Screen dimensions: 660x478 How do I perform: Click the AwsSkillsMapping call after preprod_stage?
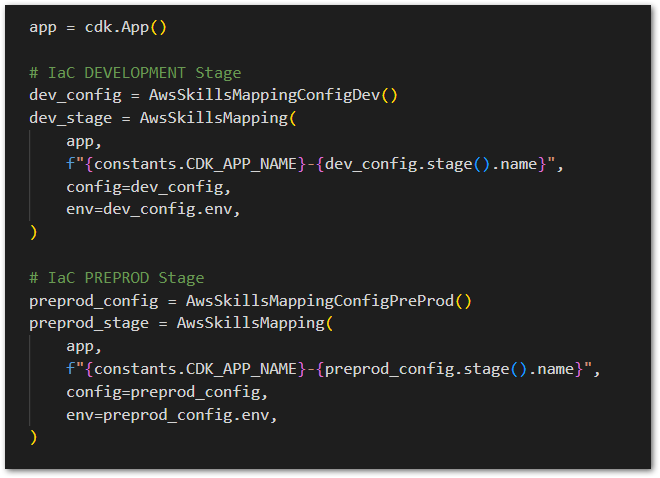250,324
